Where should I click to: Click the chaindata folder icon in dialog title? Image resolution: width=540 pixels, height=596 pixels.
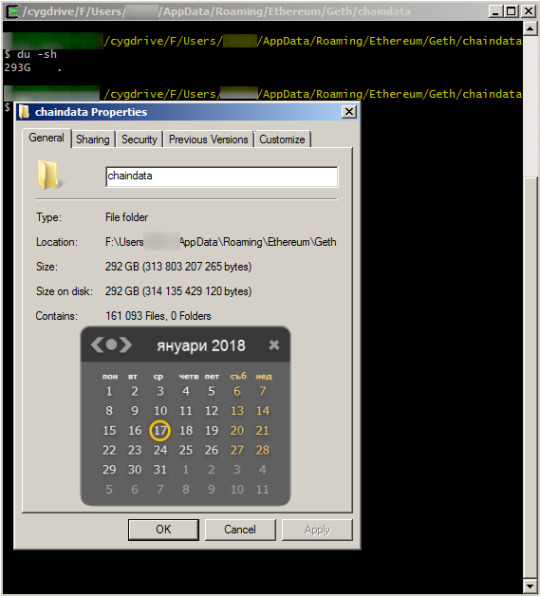click(x=24, y=112)
